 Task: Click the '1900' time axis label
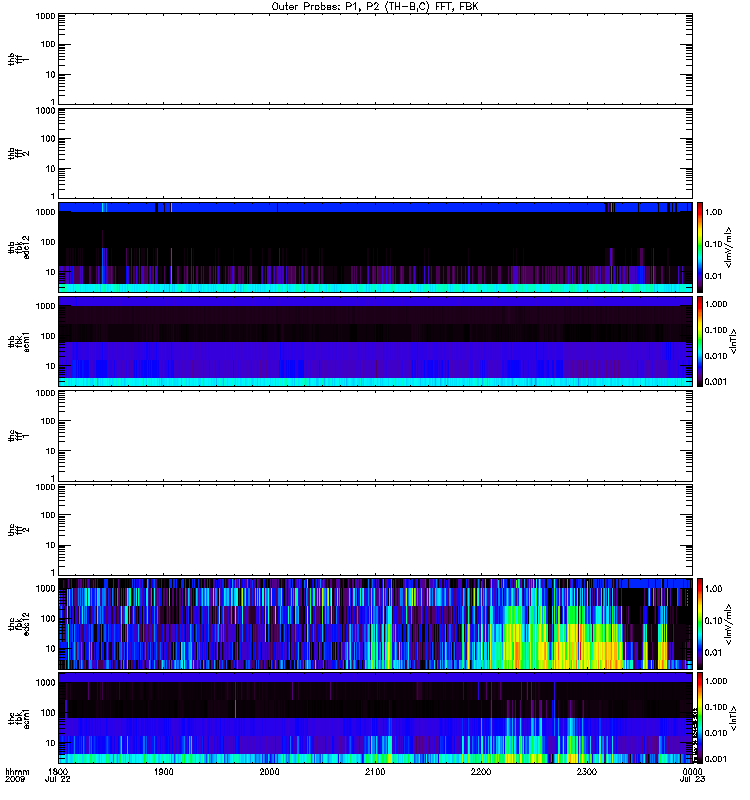[x=164, y=772]
